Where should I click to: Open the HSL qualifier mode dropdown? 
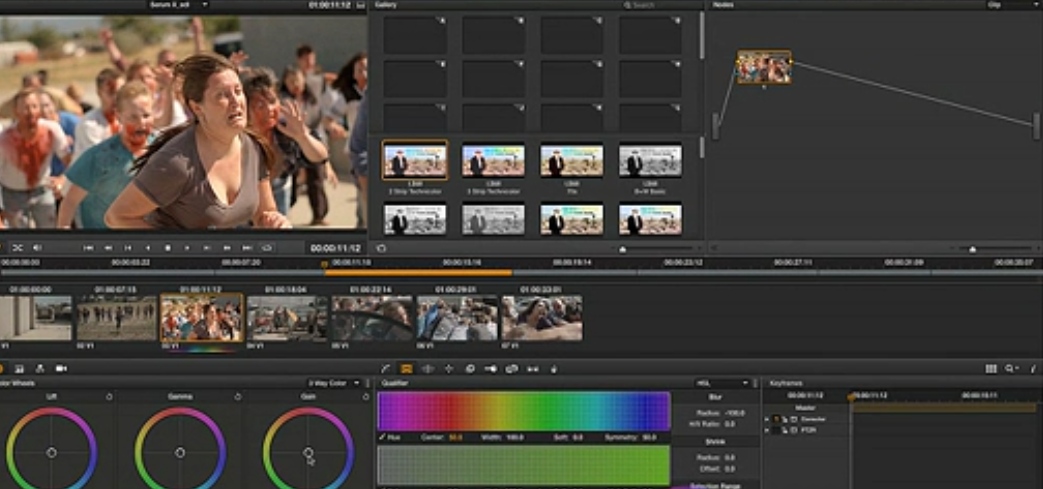(722, 383)
